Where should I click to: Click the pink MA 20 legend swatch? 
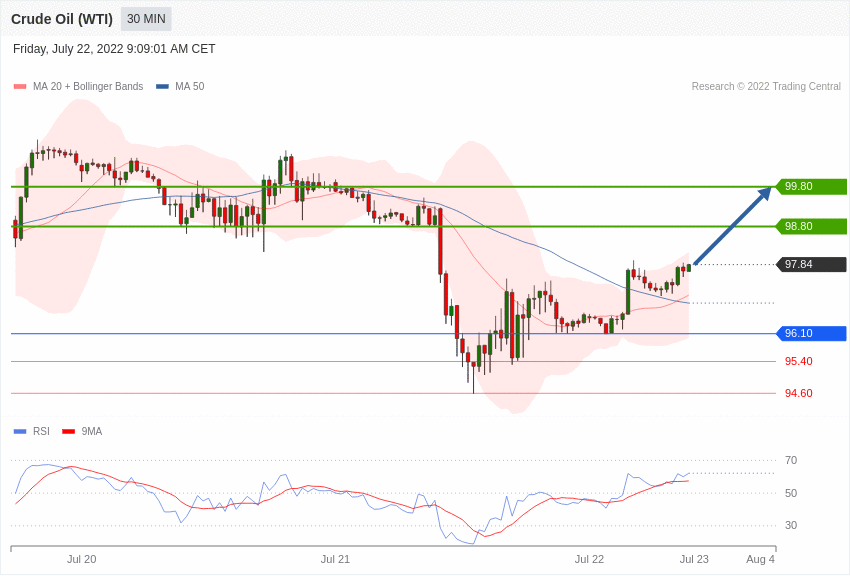[x=20, y=87]
